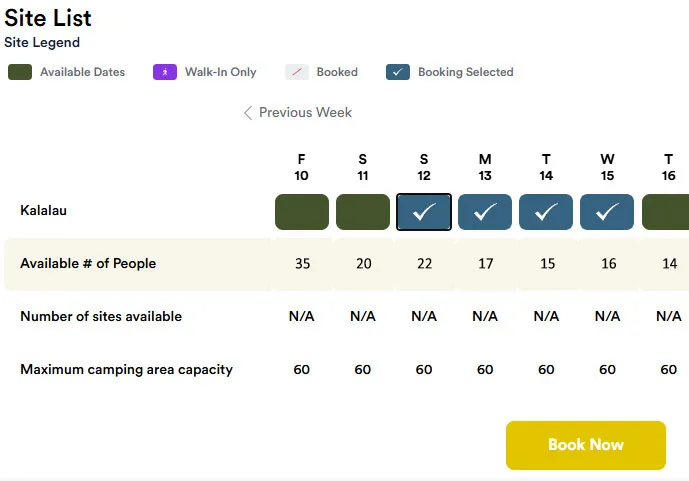Click the Wednesday 15 column header
689x481 pixels.
[x=607, y=167]
